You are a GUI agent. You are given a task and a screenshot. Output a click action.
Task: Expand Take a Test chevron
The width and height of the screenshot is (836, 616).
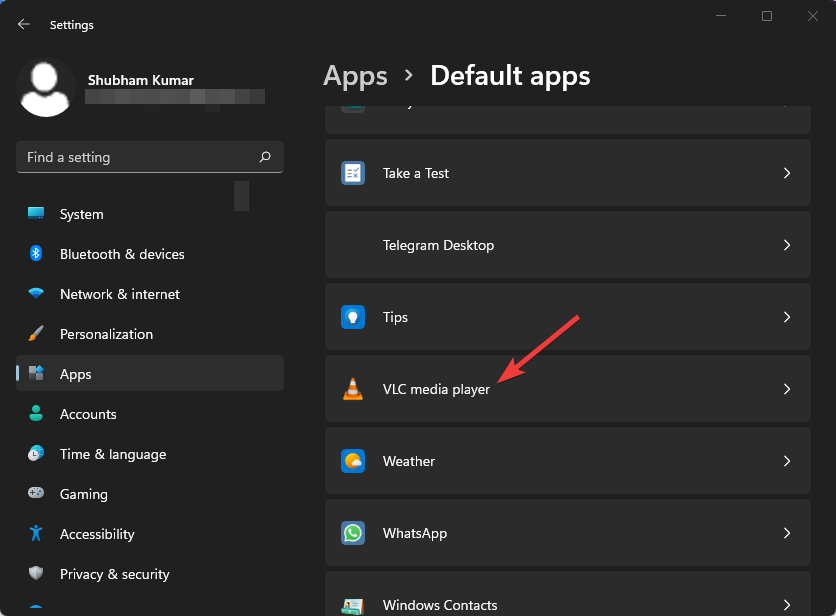(787, 173)
